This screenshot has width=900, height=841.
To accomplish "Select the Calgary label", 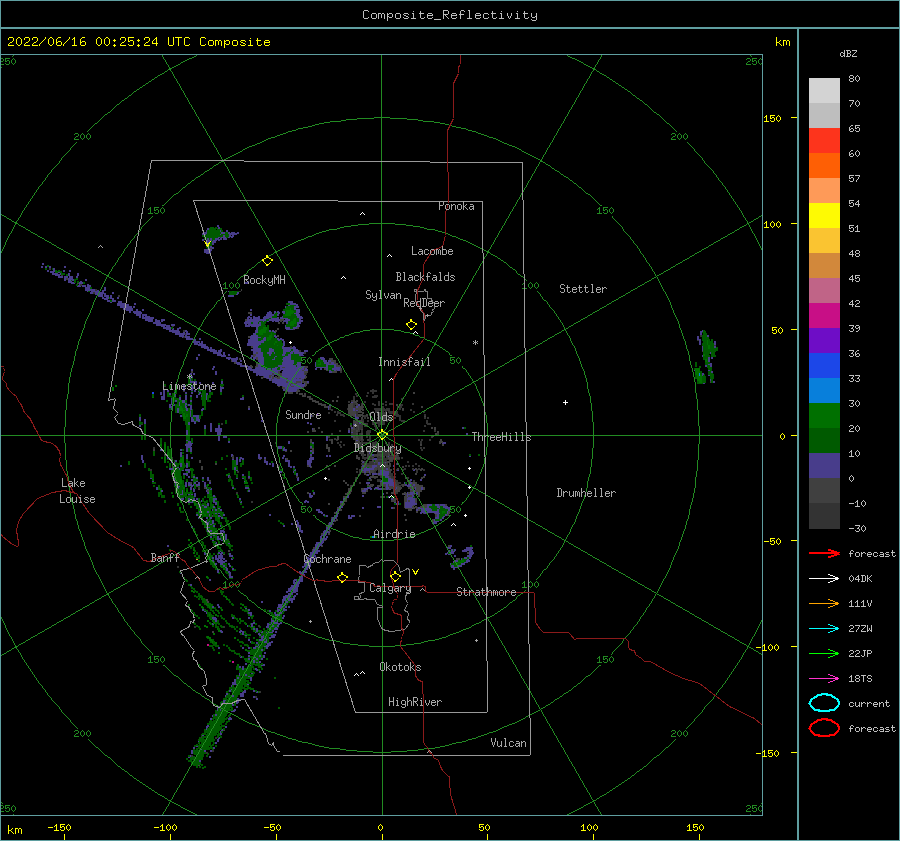I will tap(390, 588).
